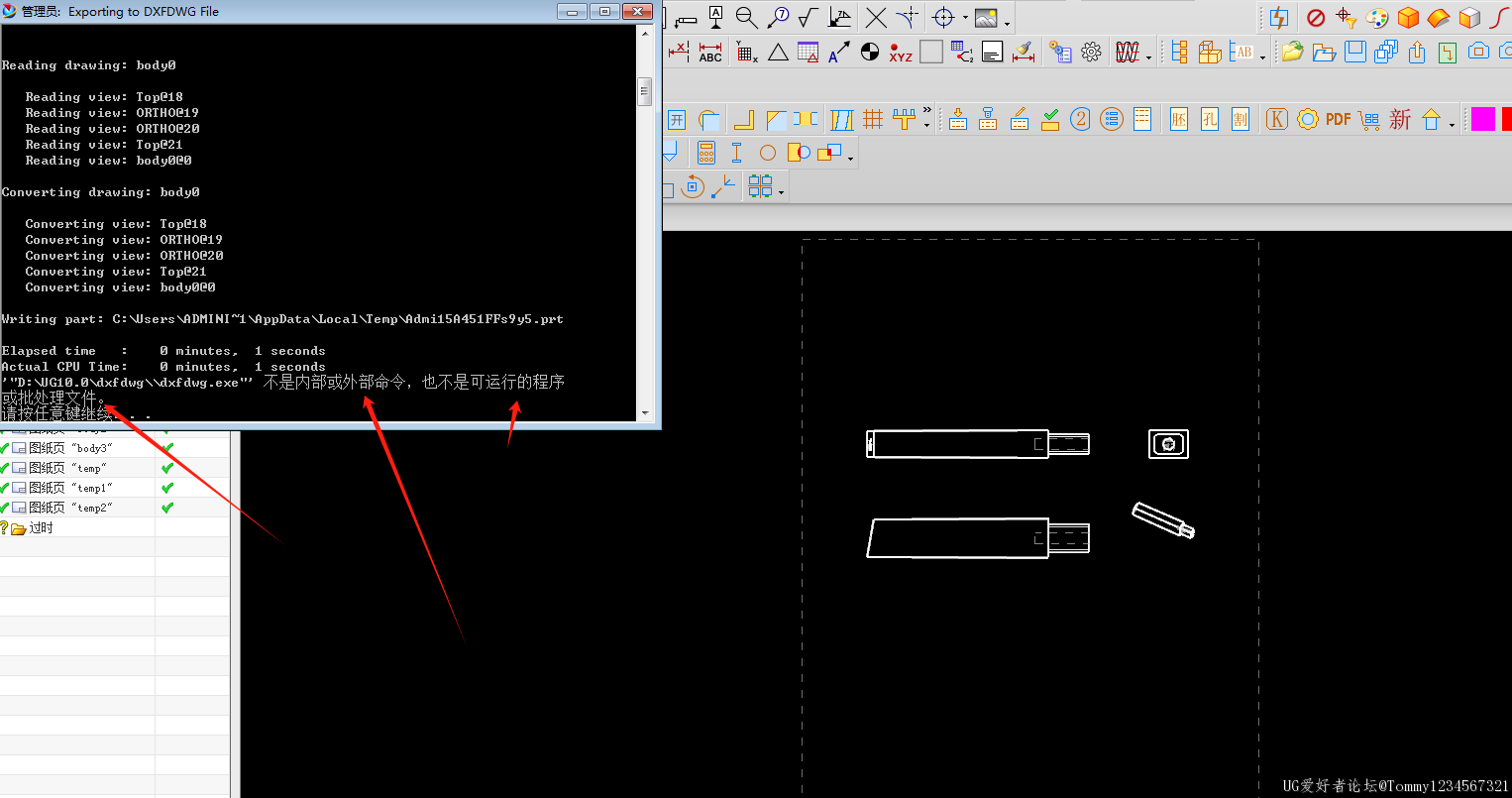The image size is (1512, 798).
Task: Expand dropdown arrow next to target point symbol
Action: [965, 19]
